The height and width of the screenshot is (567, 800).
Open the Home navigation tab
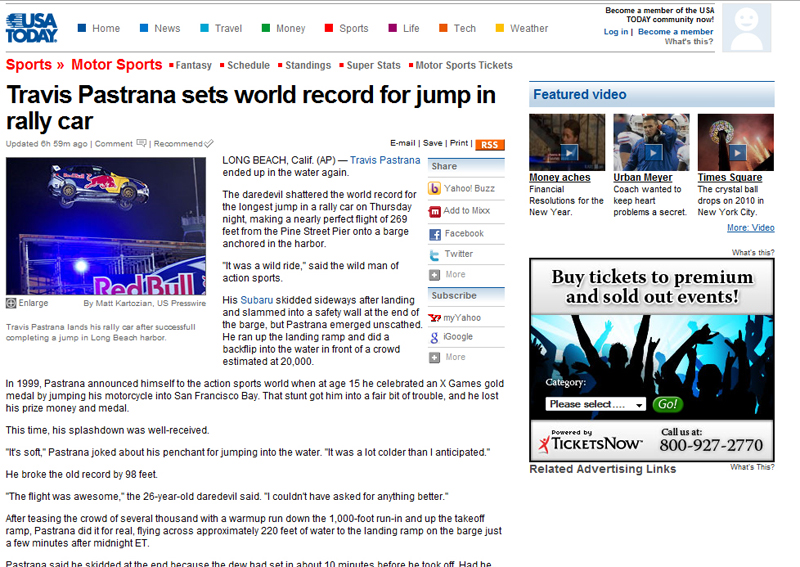click(99, 29)
